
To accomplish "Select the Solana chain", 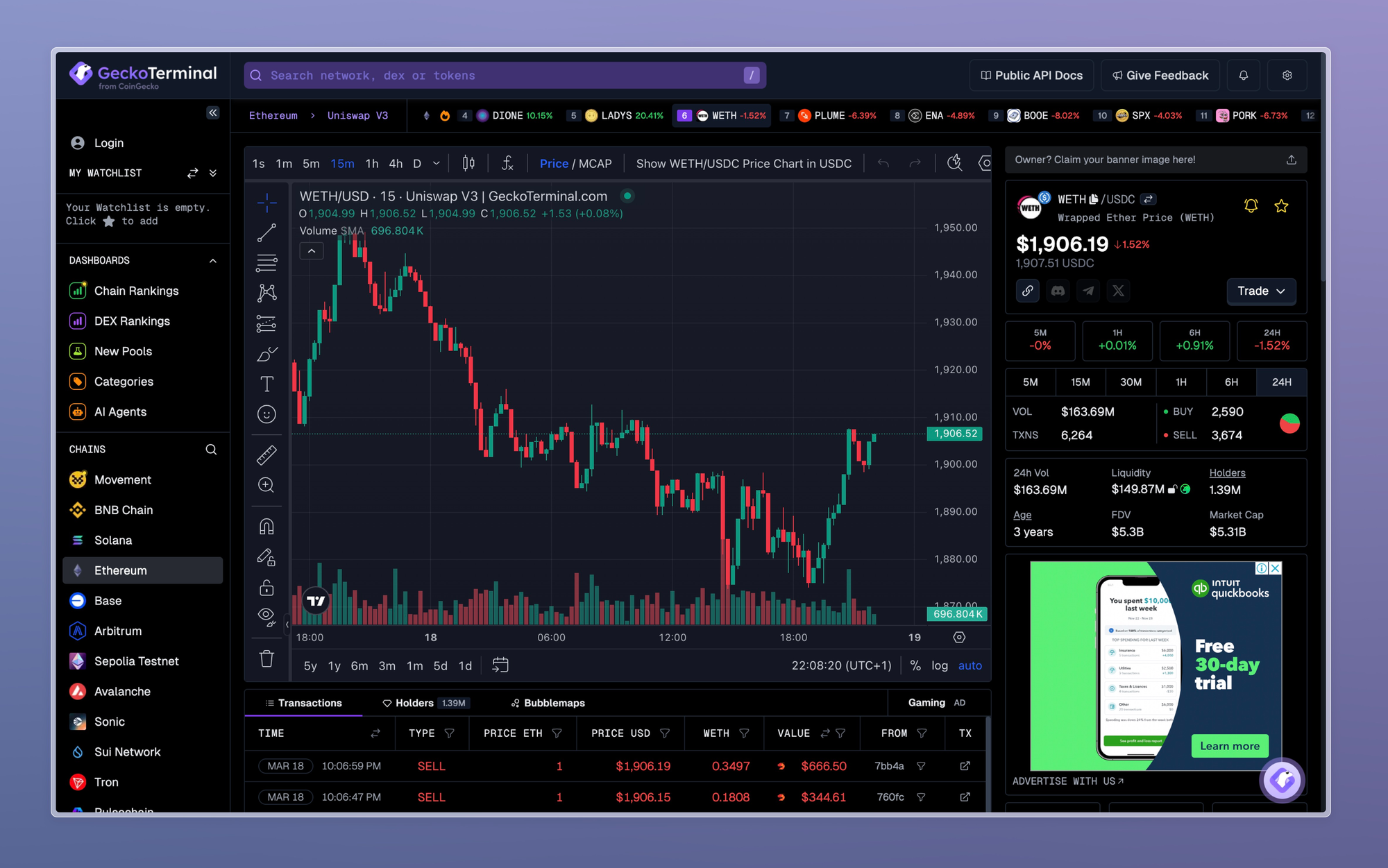I will click(112, 541).
